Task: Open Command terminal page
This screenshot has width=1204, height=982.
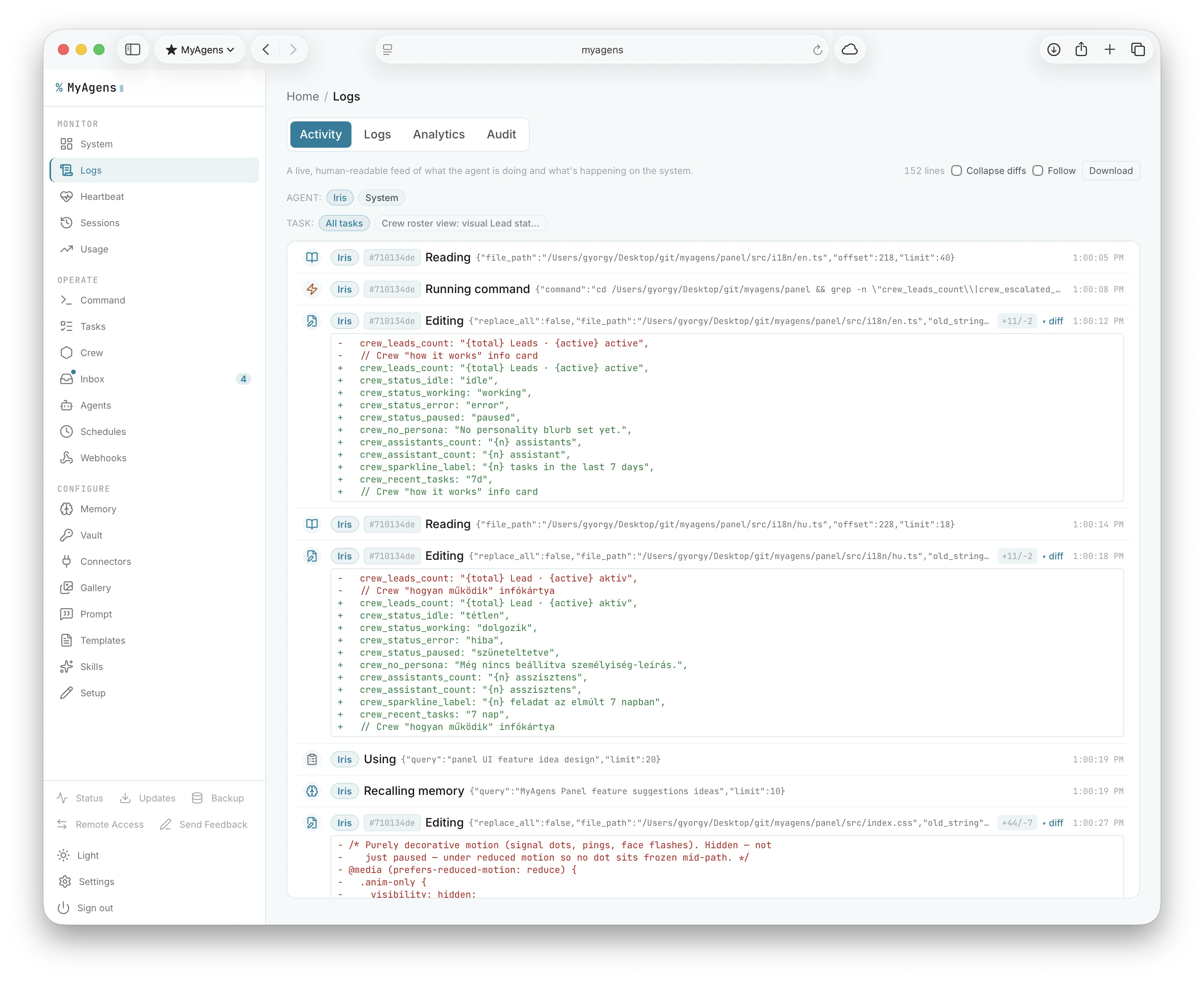Action: [x=154, y=300]
